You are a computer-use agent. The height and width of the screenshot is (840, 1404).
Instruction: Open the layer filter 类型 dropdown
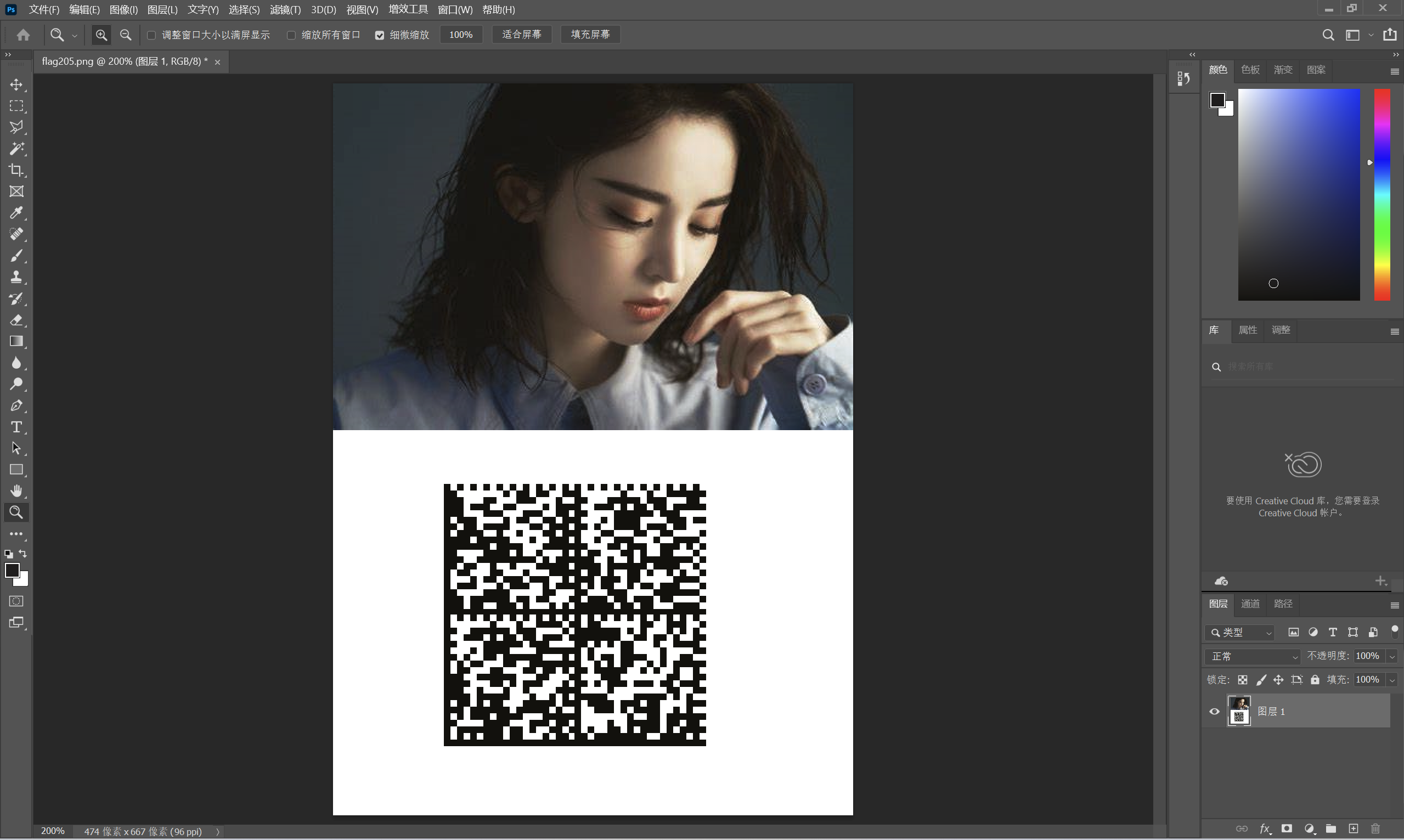[1240, 632]
